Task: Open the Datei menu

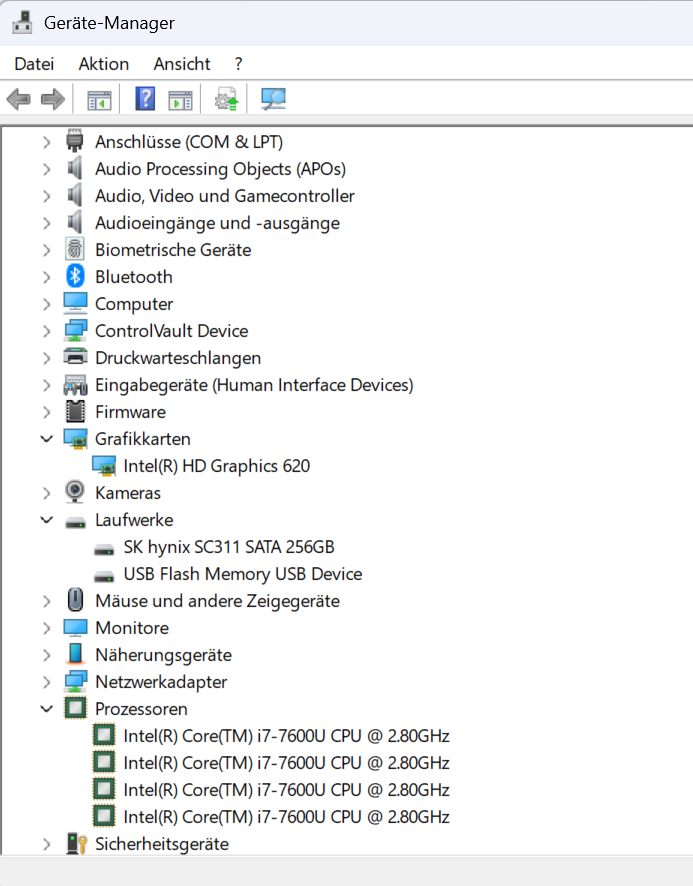Action: click(x=34, y=64)
